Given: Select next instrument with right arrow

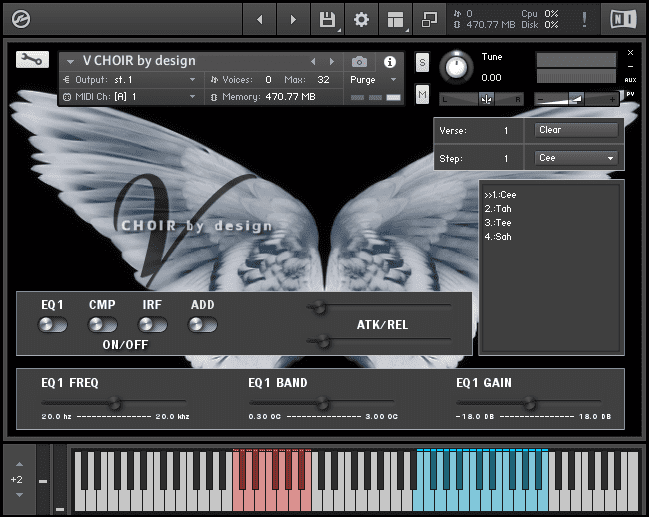Looking at the screenshot, I should point(332,62).
